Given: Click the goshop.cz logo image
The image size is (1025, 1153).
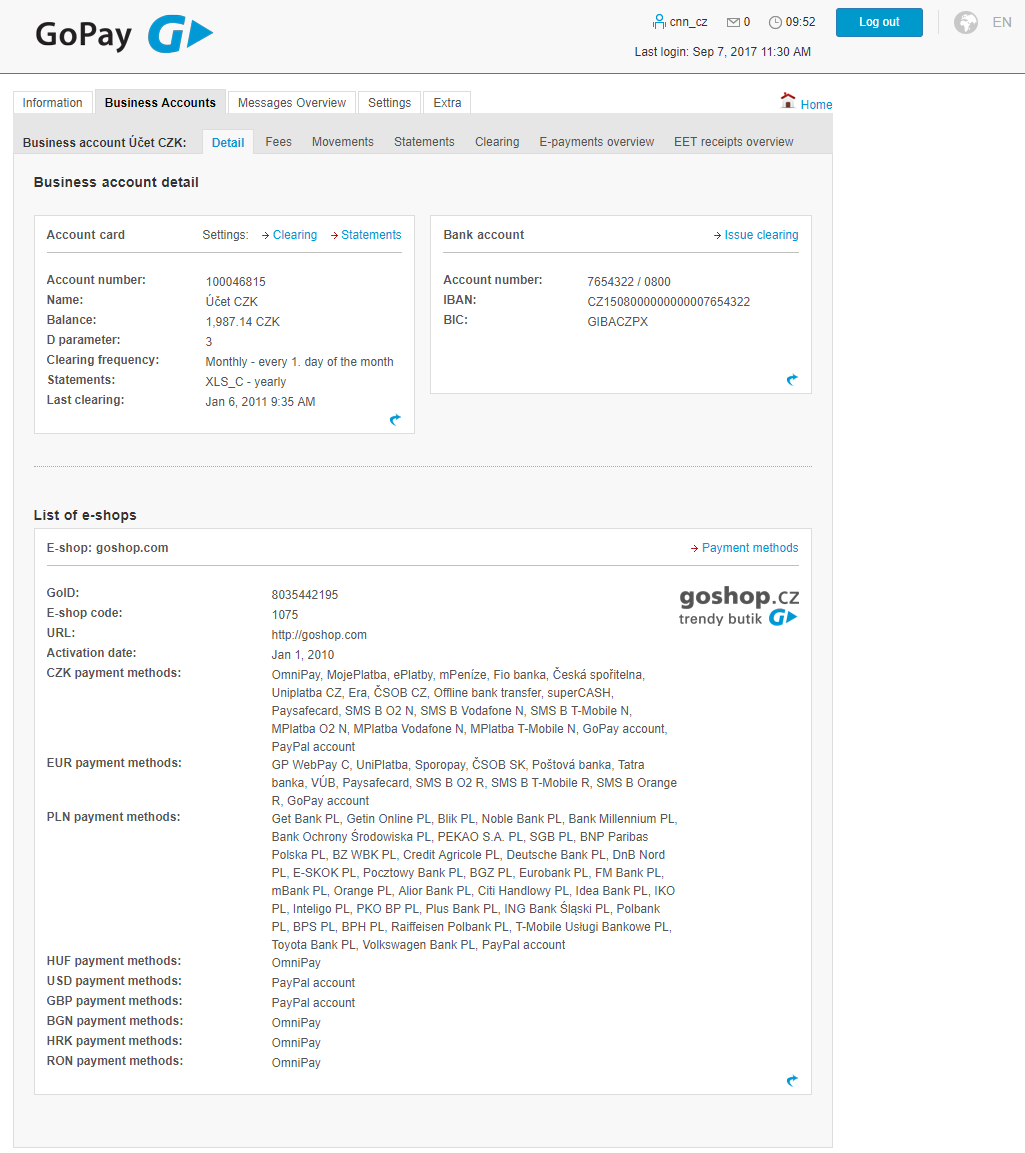Looking at the screenshot, I should pyautogui.click(x=739, y=605).
